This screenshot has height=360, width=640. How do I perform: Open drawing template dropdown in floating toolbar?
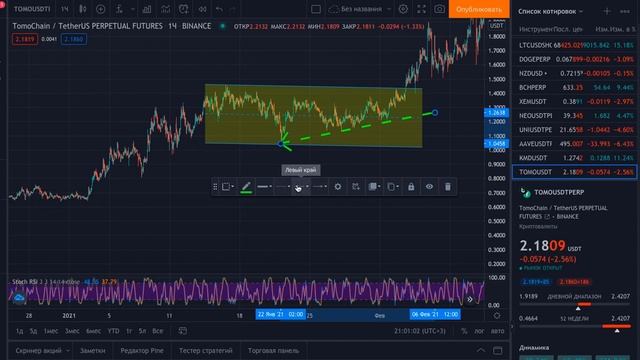point(228,187)
